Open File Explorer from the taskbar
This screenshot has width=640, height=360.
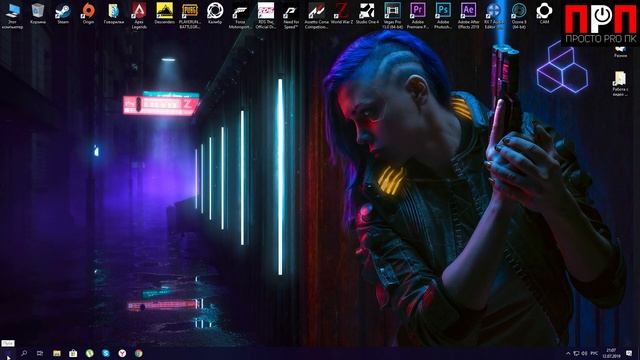(57, 353)
